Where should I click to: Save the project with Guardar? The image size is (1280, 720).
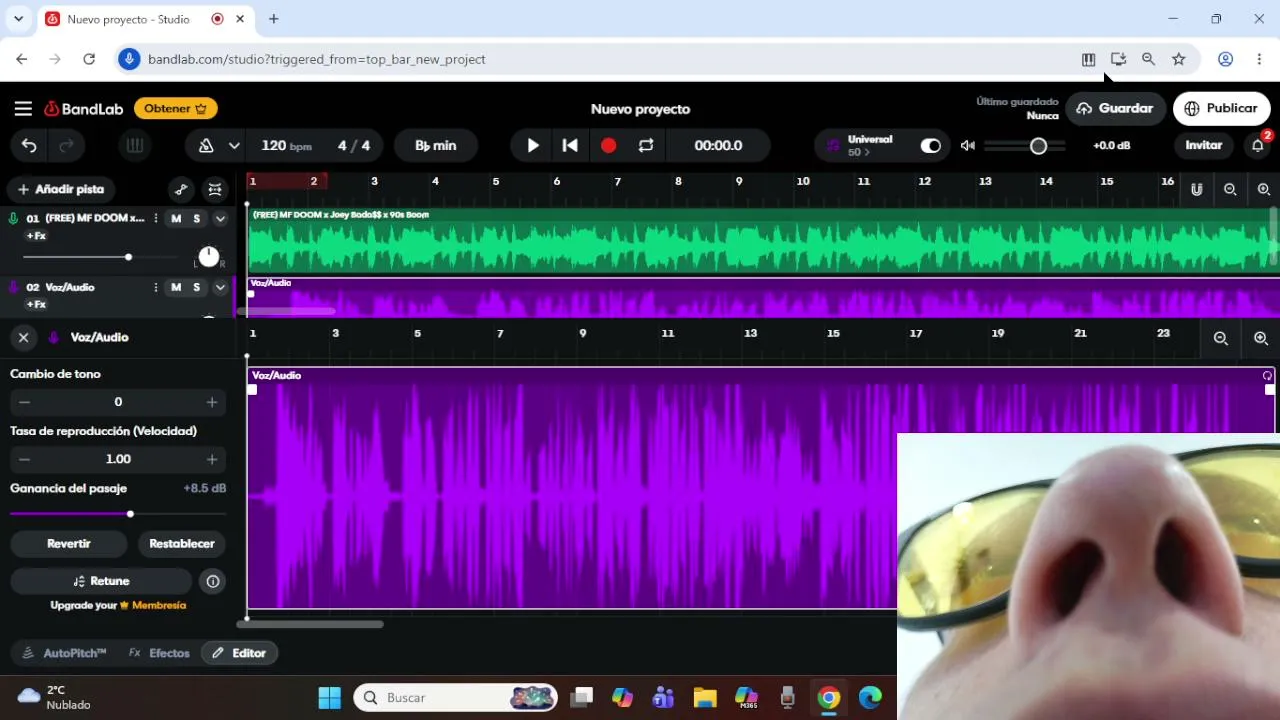[1115, 109]
